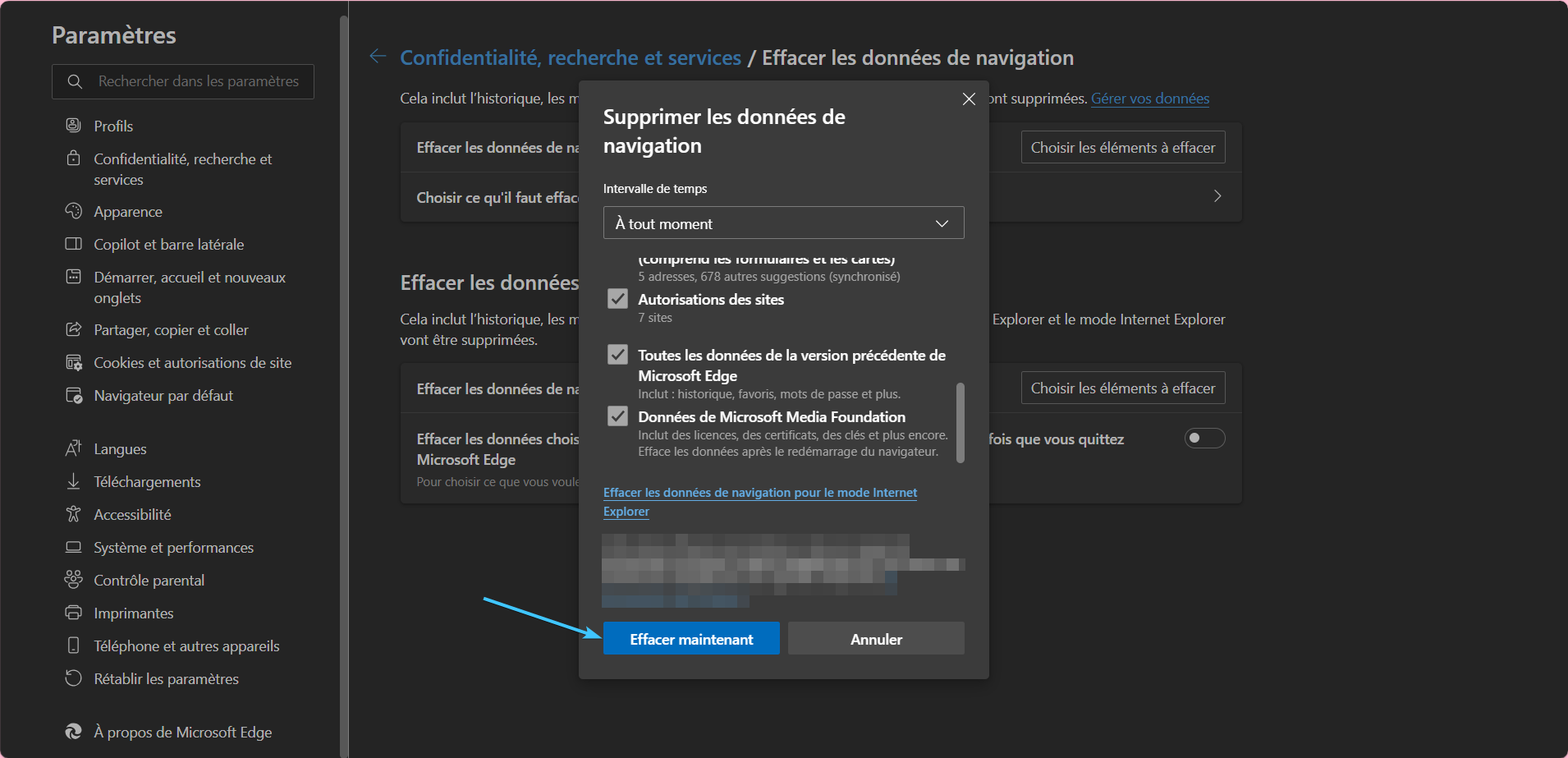1568x758 pixels.
Task: Open Téléchargements settings
Action: 147,482
